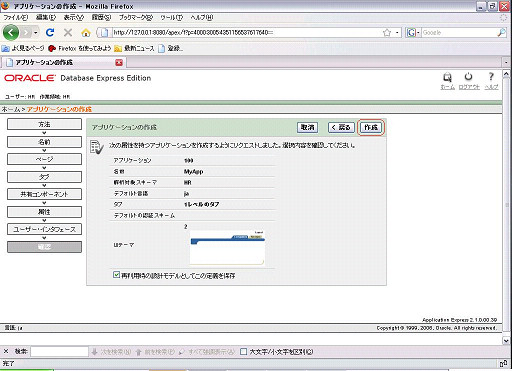Open the ツール(T) menu

172,17
